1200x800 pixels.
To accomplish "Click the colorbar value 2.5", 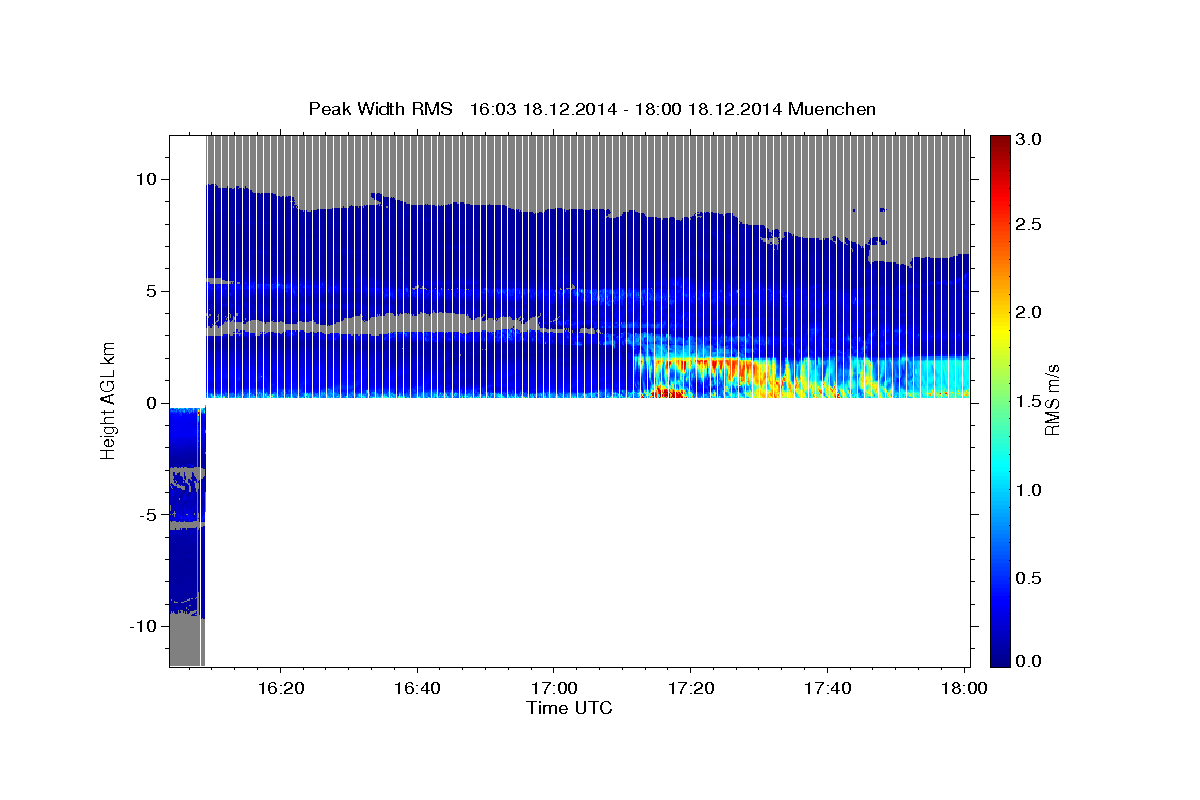I will coord(1030,225).
